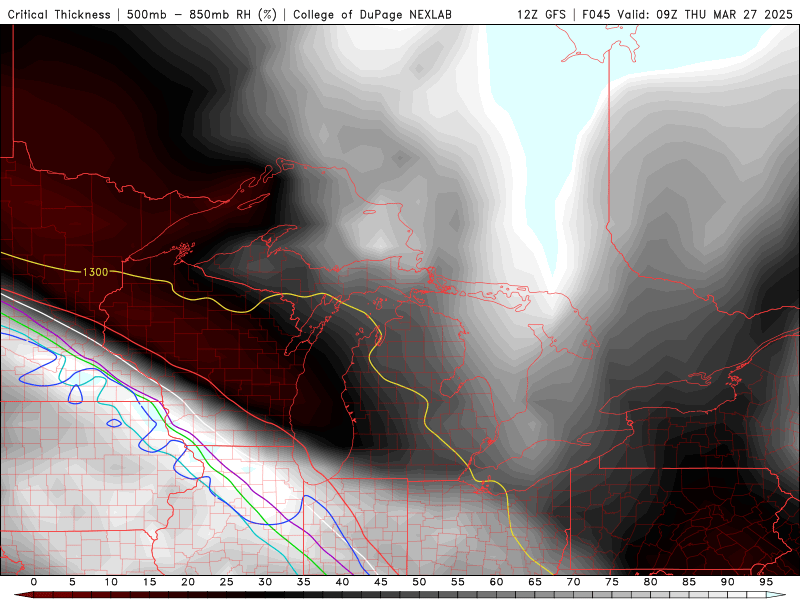Screen dimensions: 800x600
Task: Click the 80 value on color scale
Action: pyautogui.click(x=650, y=582)
